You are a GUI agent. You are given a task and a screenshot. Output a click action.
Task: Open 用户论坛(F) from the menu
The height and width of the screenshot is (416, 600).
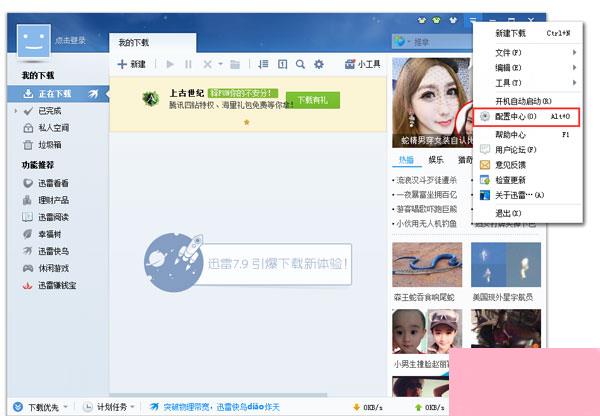click(528, 150)
